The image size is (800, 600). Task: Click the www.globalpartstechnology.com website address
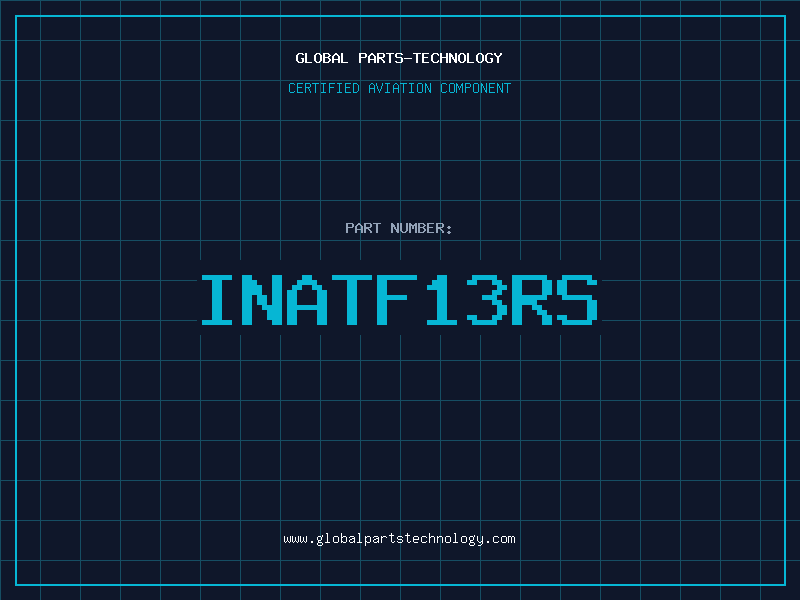click(399, 539)
